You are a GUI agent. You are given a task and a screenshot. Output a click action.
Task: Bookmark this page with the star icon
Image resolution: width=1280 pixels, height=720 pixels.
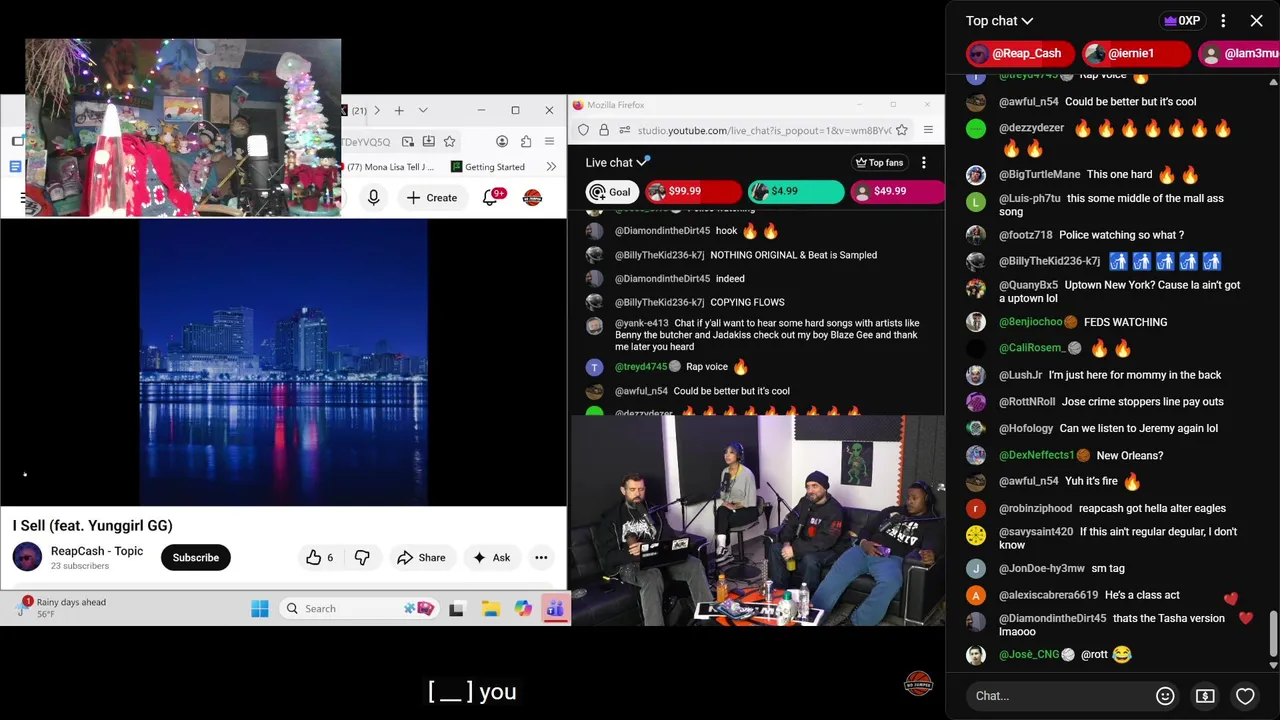click(x=449, y=142)
